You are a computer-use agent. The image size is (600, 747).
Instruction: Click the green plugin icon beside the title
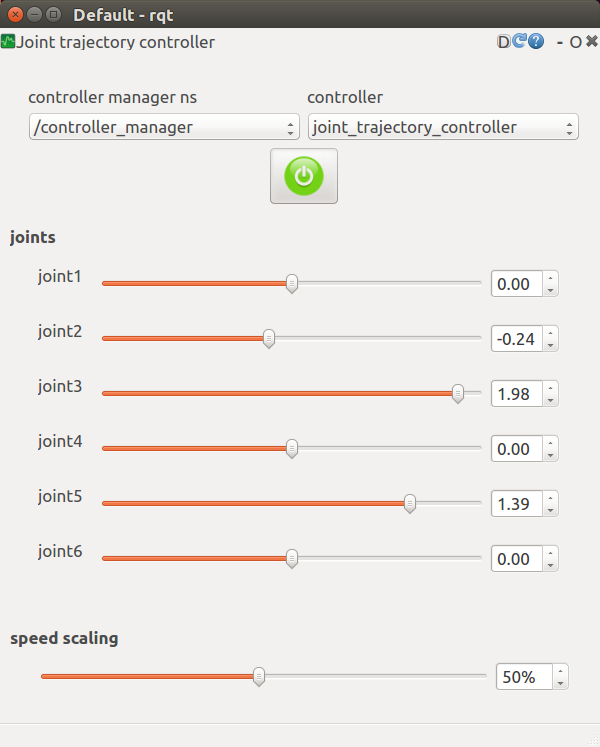tap(8, 42)
